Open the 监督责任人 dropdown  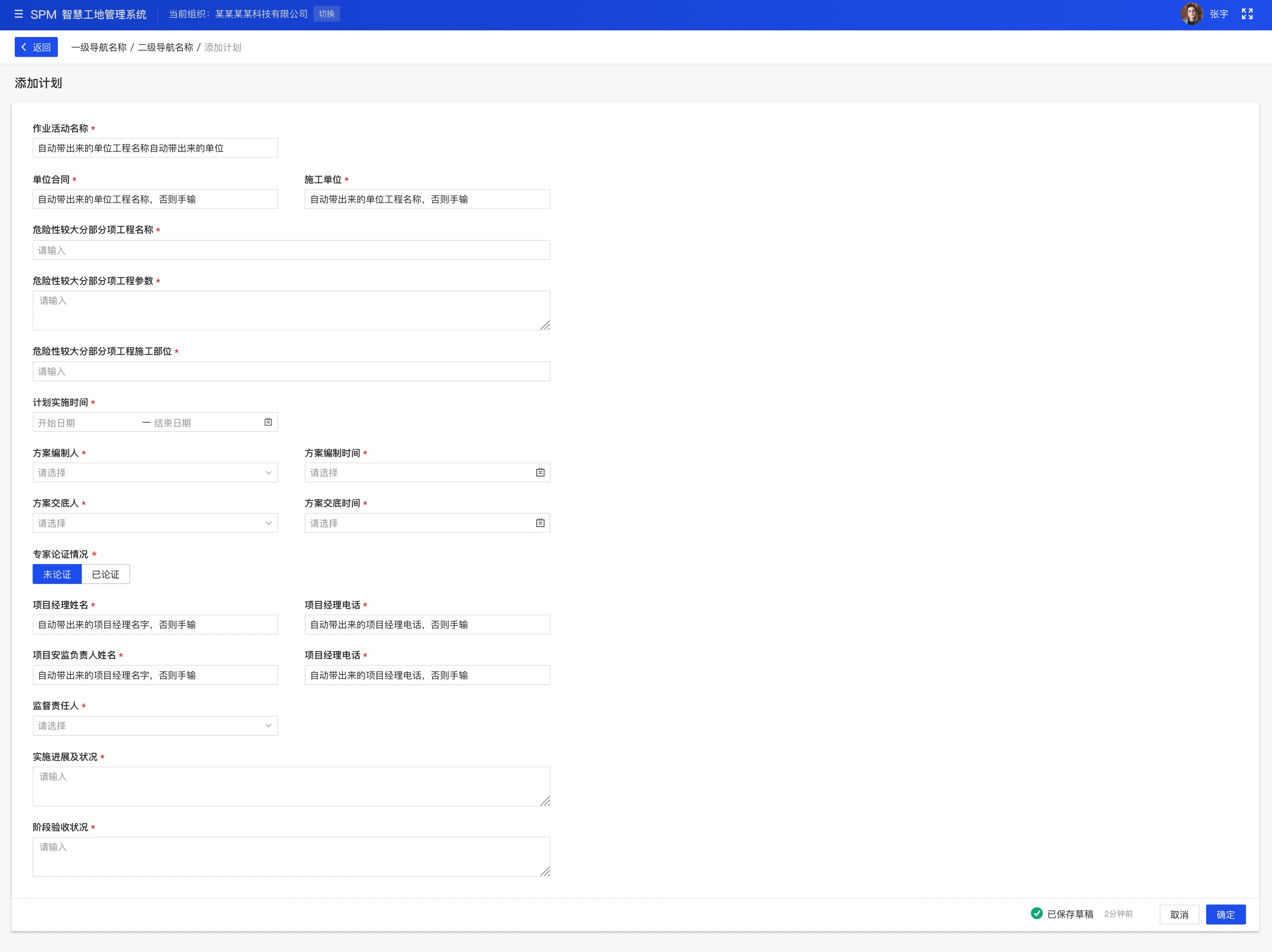point(155,726)
